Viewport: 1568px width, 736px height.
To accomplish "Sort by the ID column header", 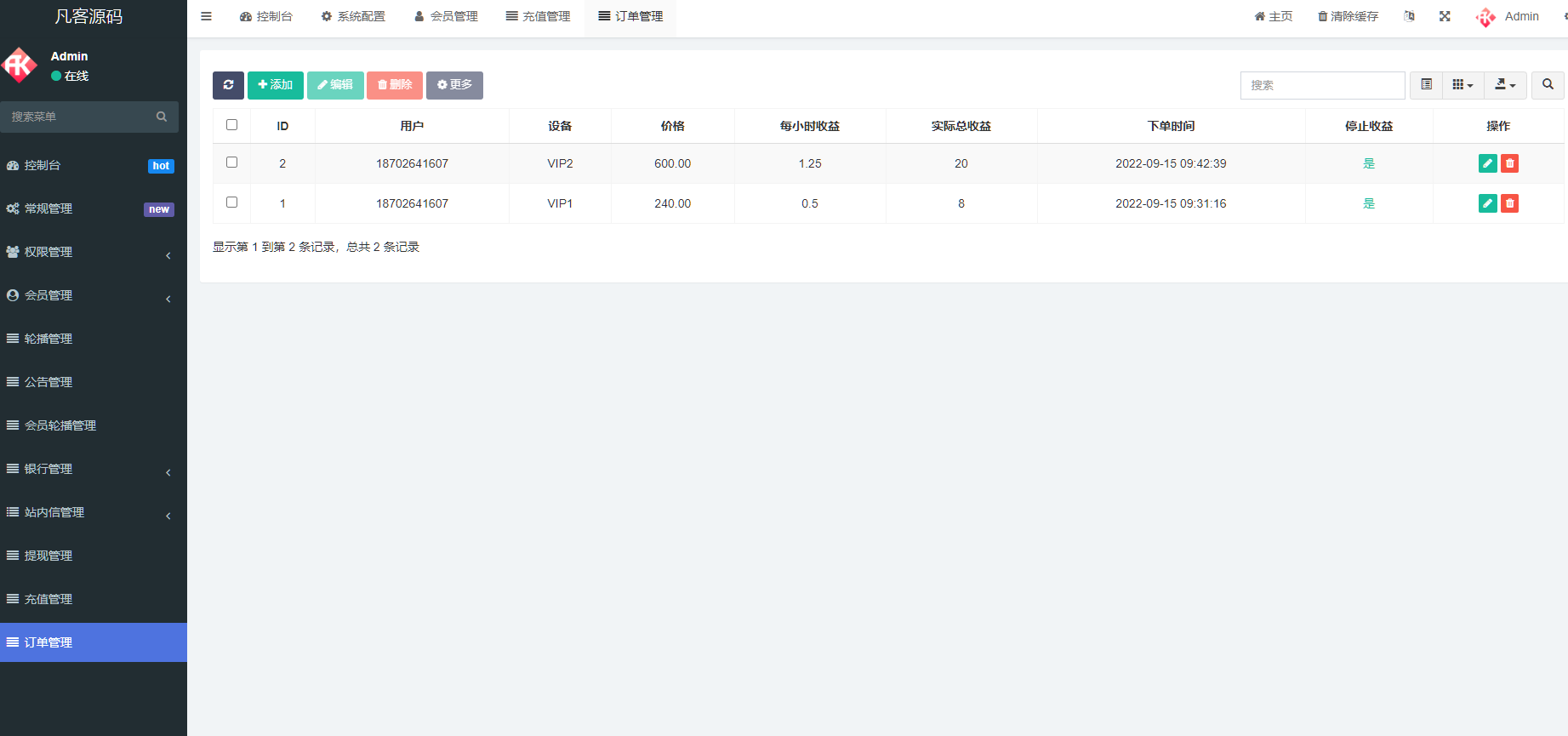I will click(x=282, y=126).
